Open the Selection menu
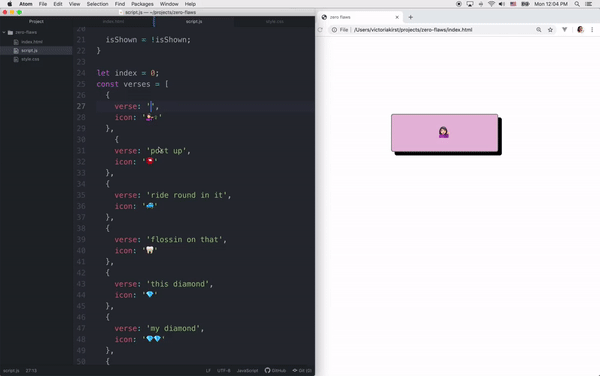Viewport: 600px width, 376px height. click(x=97, y=4)
